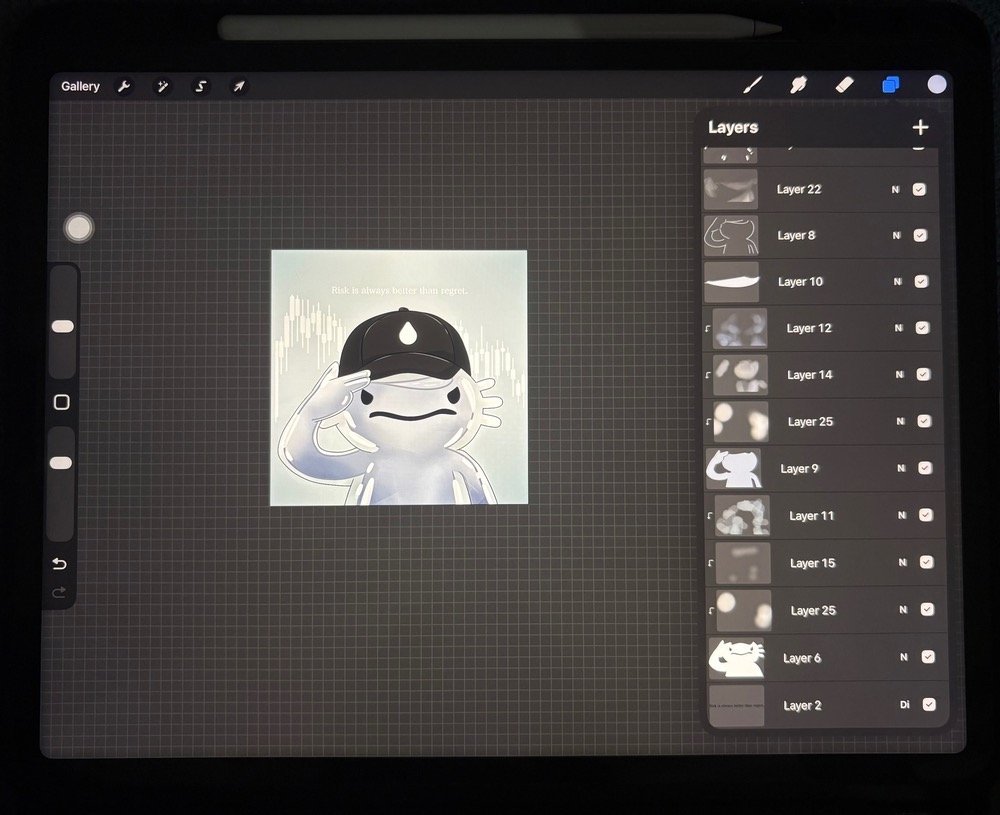
Task: Select the 'Layer 6' name text
Action: [802, 658]
